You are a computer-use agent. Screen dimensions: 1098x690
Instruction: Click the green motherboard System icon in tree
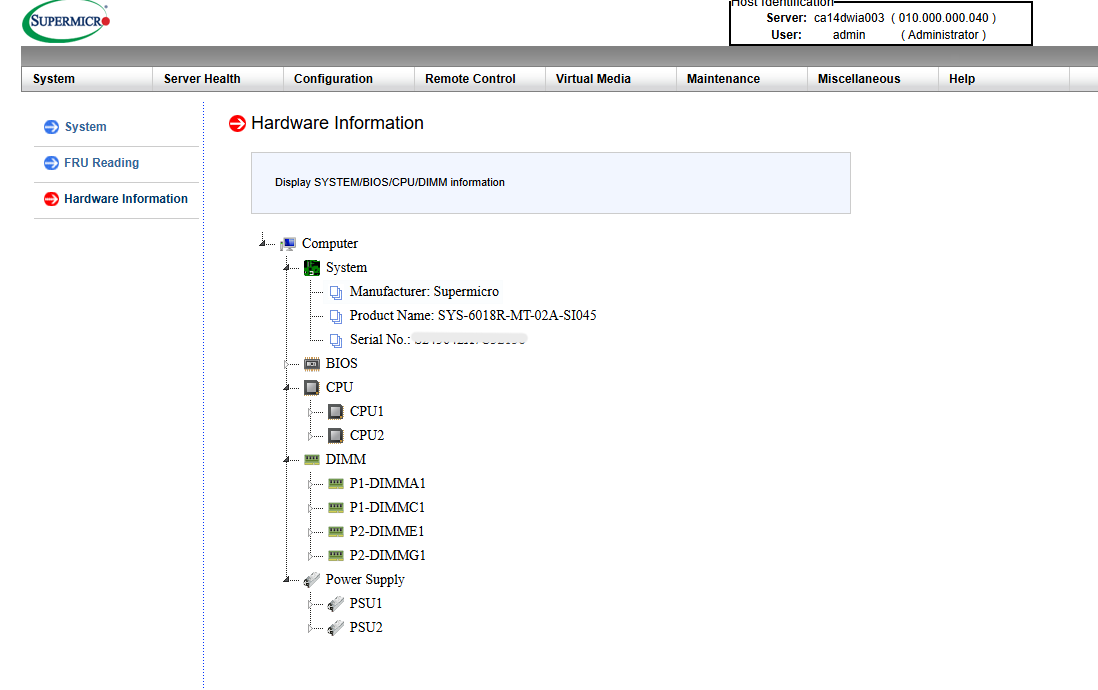click(x=312, y=267)
